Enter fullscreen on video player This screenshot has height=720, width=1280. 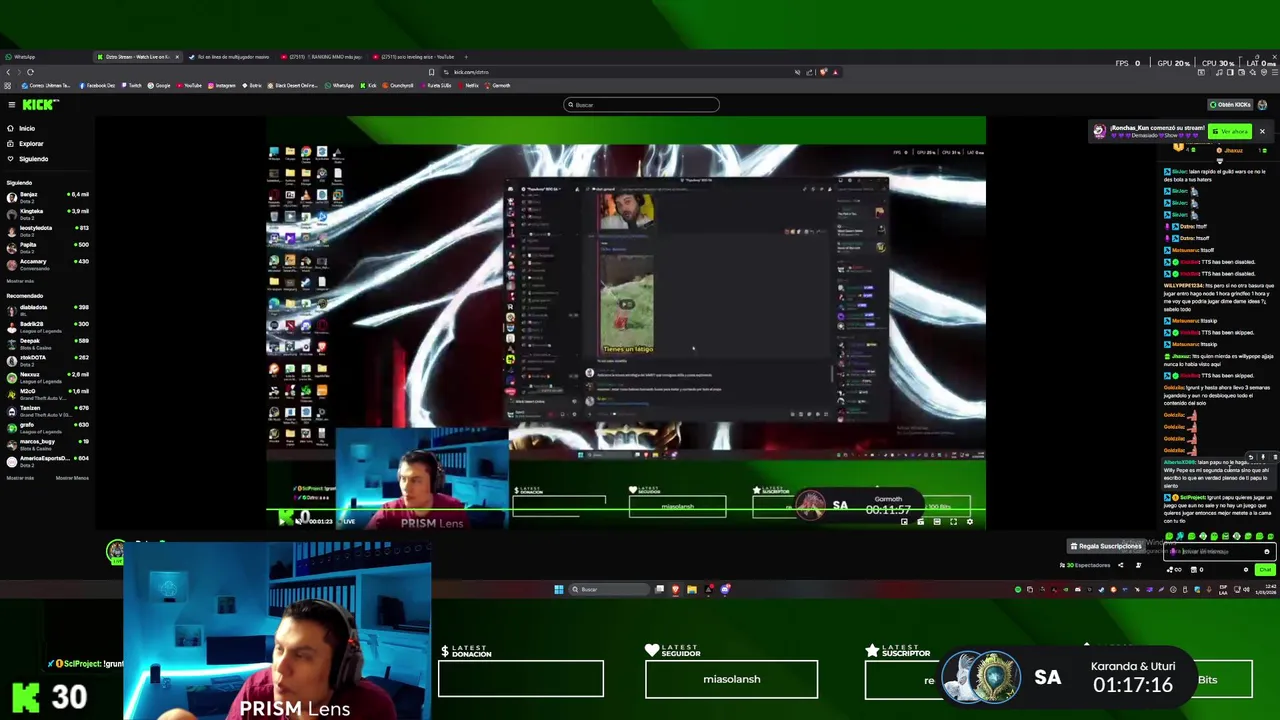click(x=953, y=521)
